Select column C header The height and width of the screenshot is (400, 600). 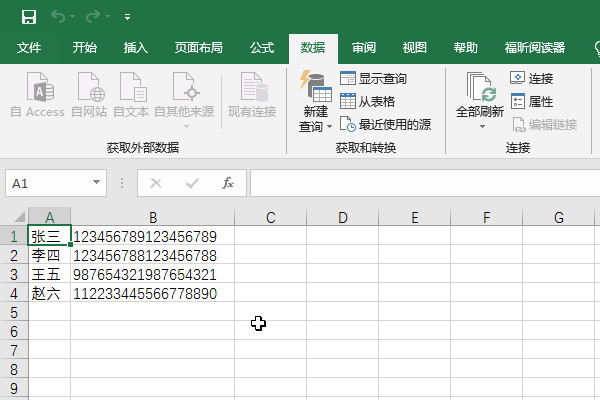(271, 217)
